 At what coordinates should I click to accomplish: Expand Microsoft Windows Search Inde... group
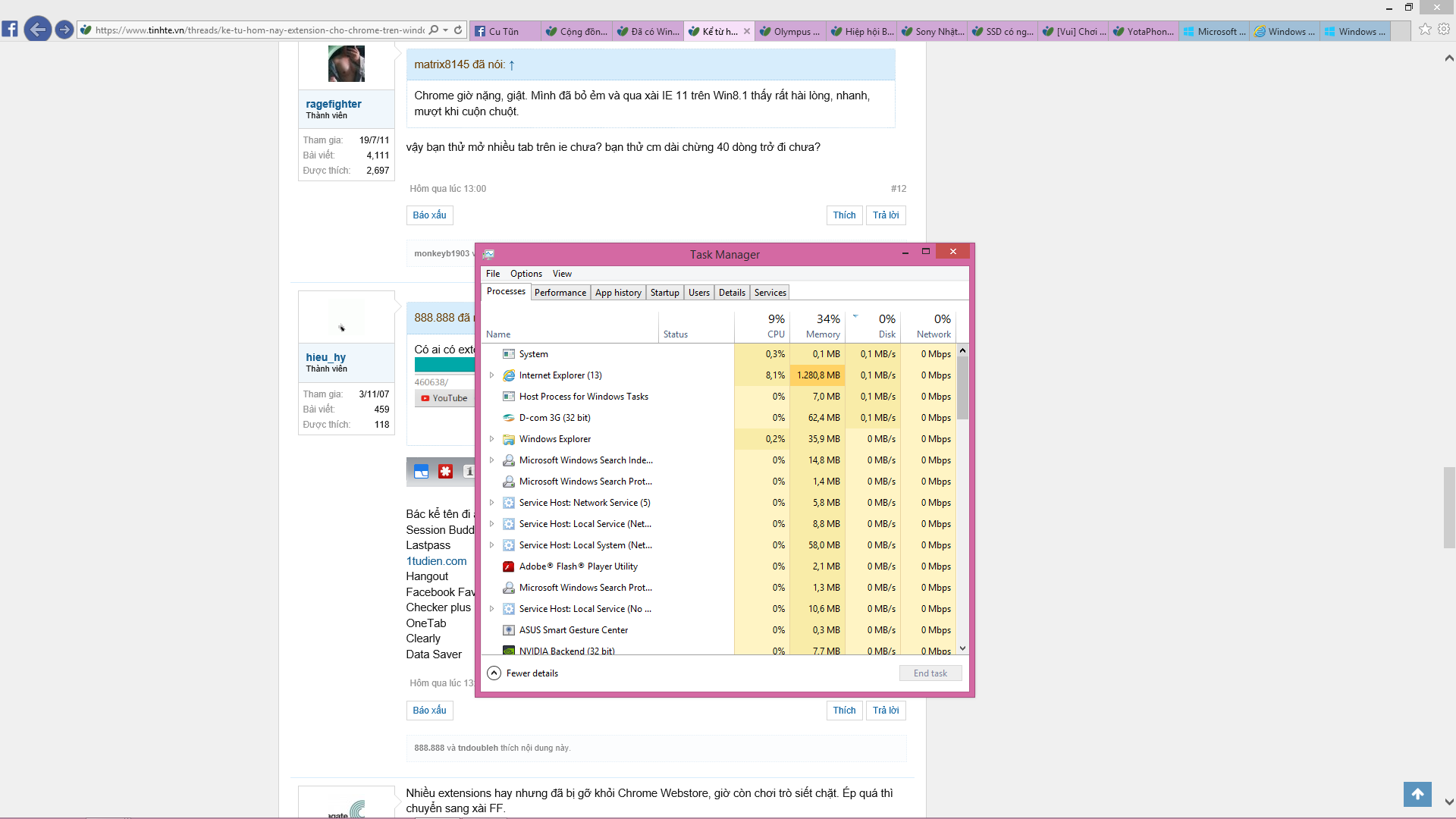click(491, 460)
